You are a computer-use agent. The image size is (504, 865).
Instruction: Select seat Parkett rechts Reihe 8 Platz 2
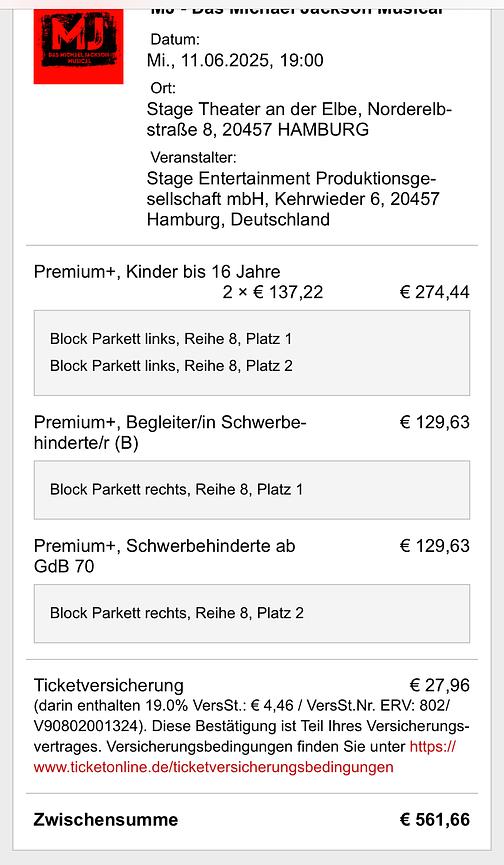click(x=176, y=613)
